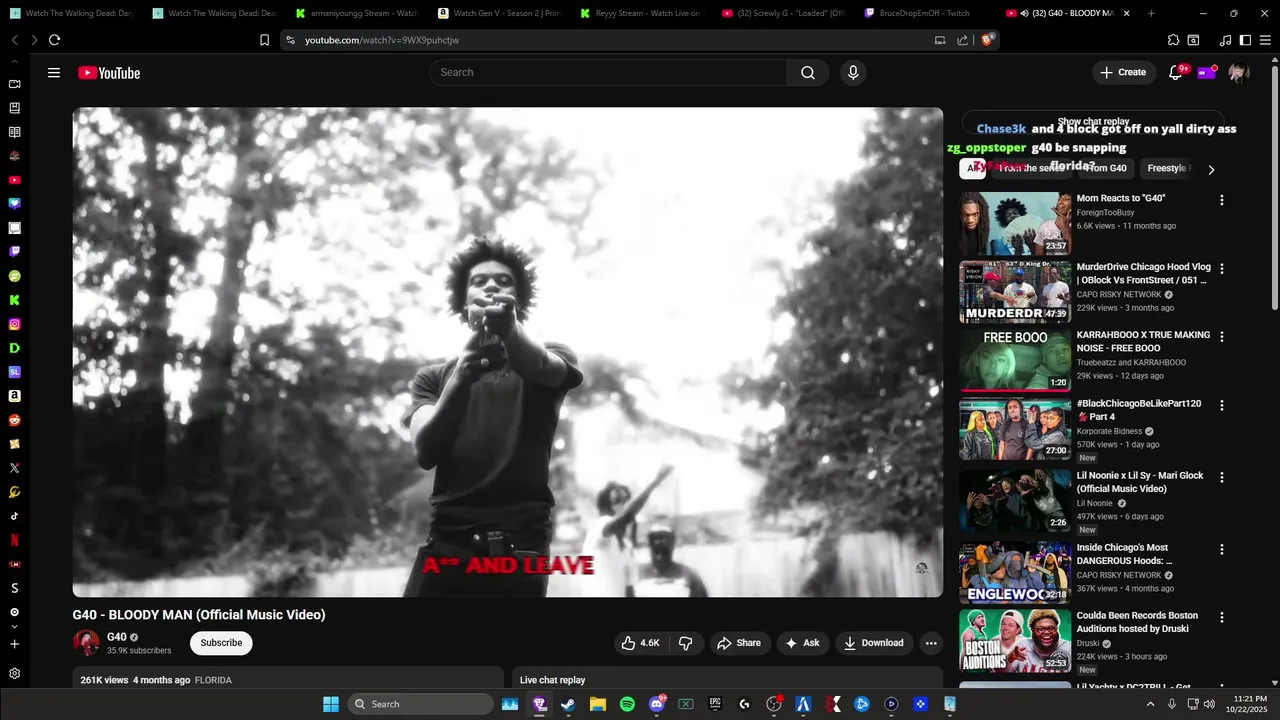Open Create menu
The height and width of the screenshot is (720, 1280).
[x=1123, y=72]
